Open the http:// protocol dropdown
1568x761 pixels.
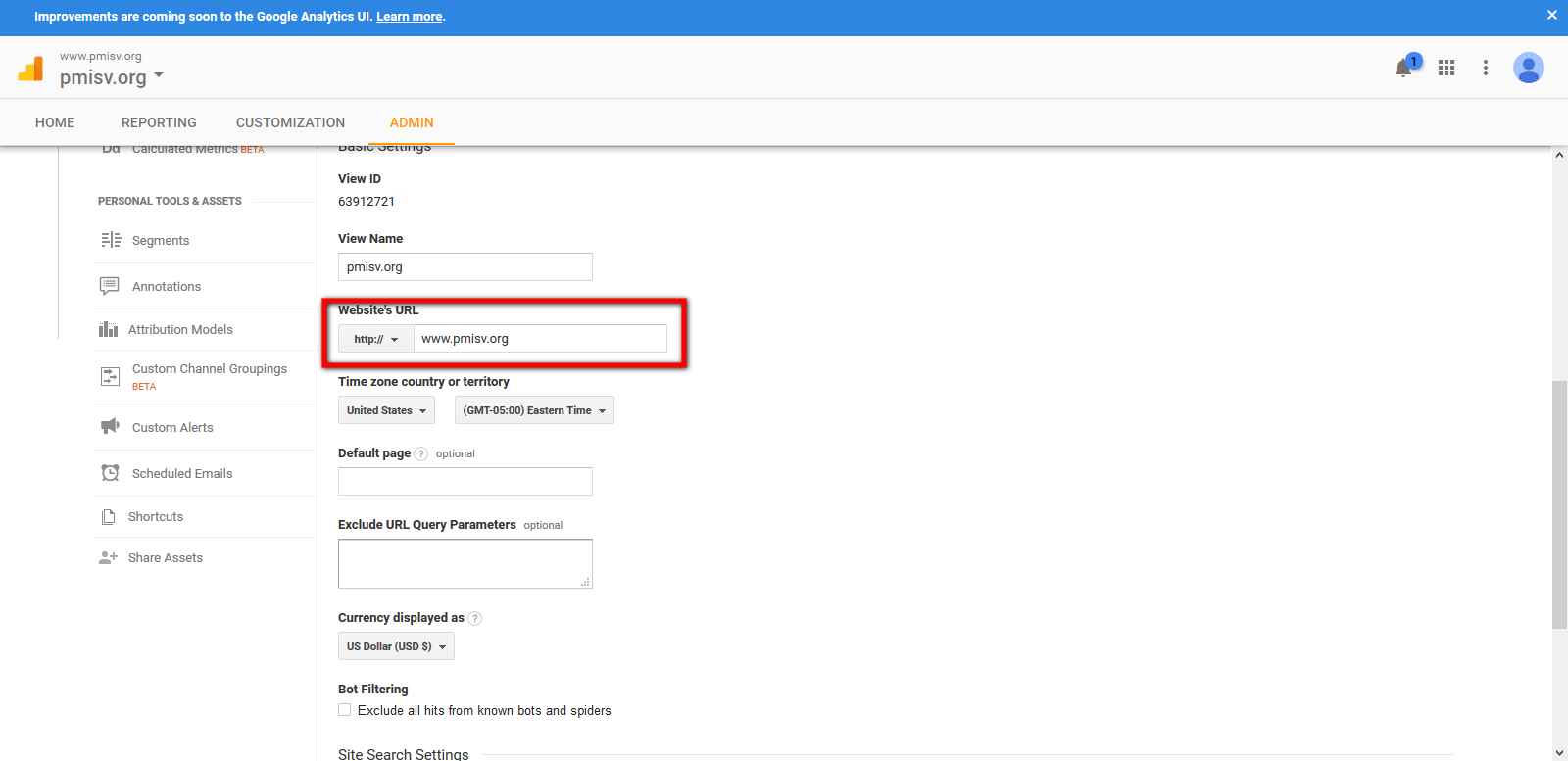pyautogui.click(x=376, y=339)
